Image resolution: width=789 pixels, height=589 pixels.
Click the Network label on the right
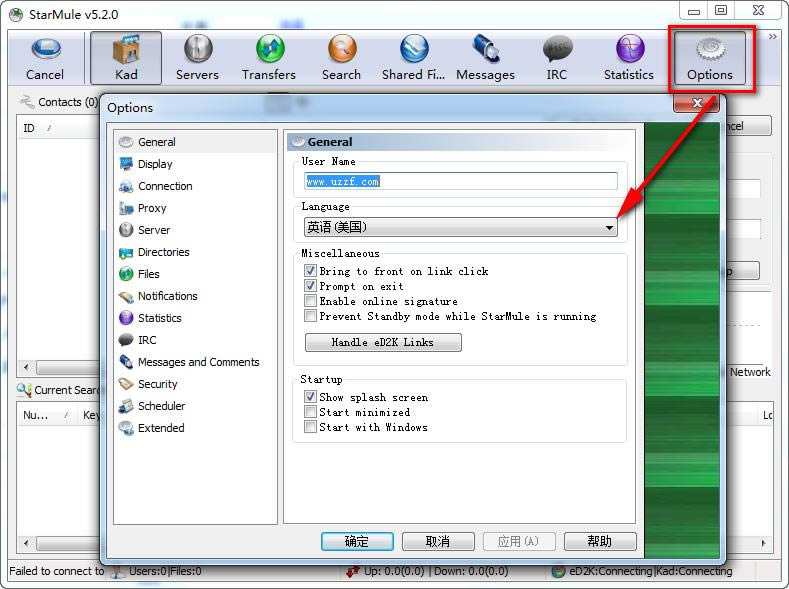click(x=750, y=372)
